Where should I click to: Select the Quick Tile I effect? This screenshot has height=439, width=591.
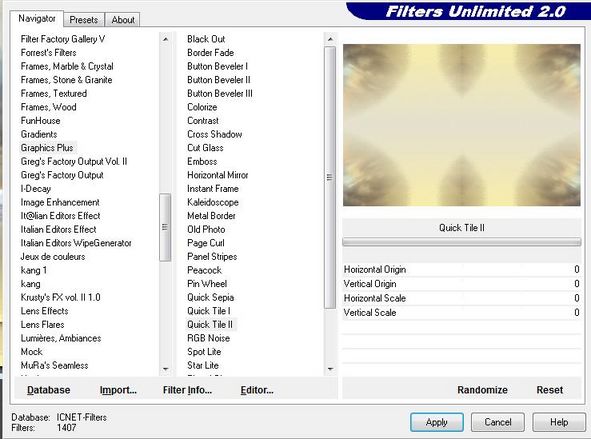(x=208, y=311)
